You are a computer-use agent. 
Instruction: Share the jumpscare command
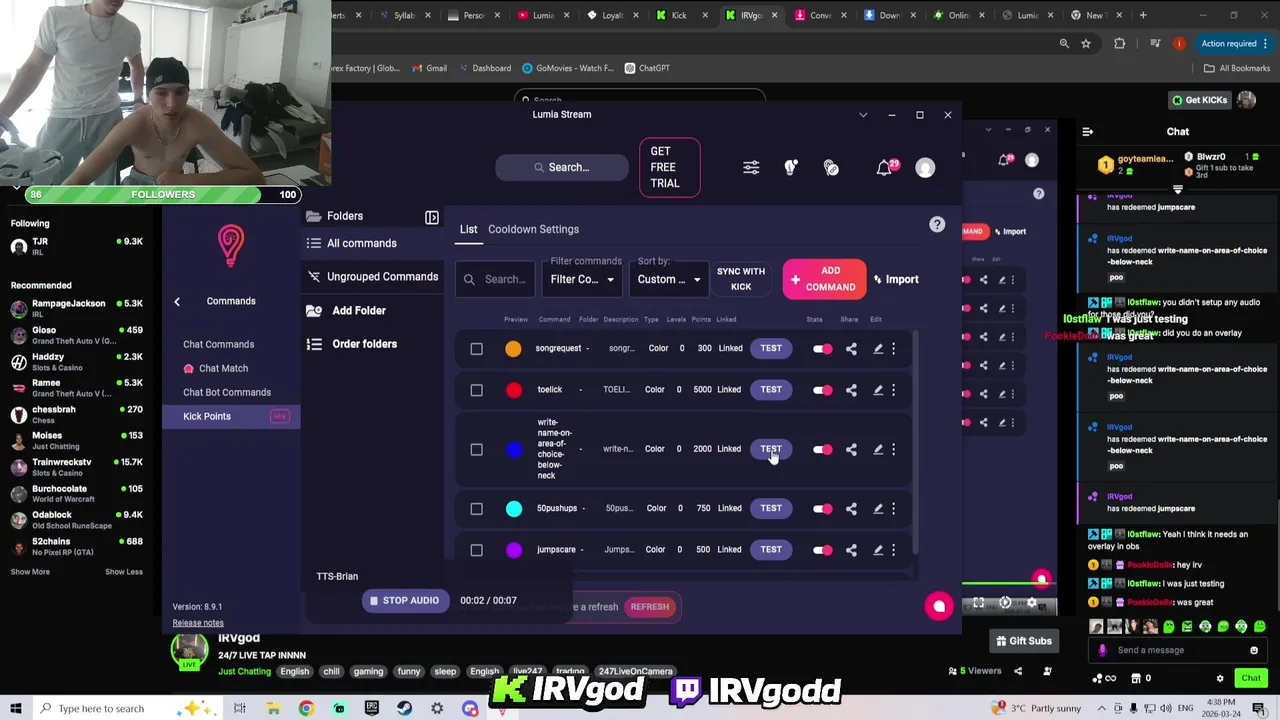click(851, 550)
